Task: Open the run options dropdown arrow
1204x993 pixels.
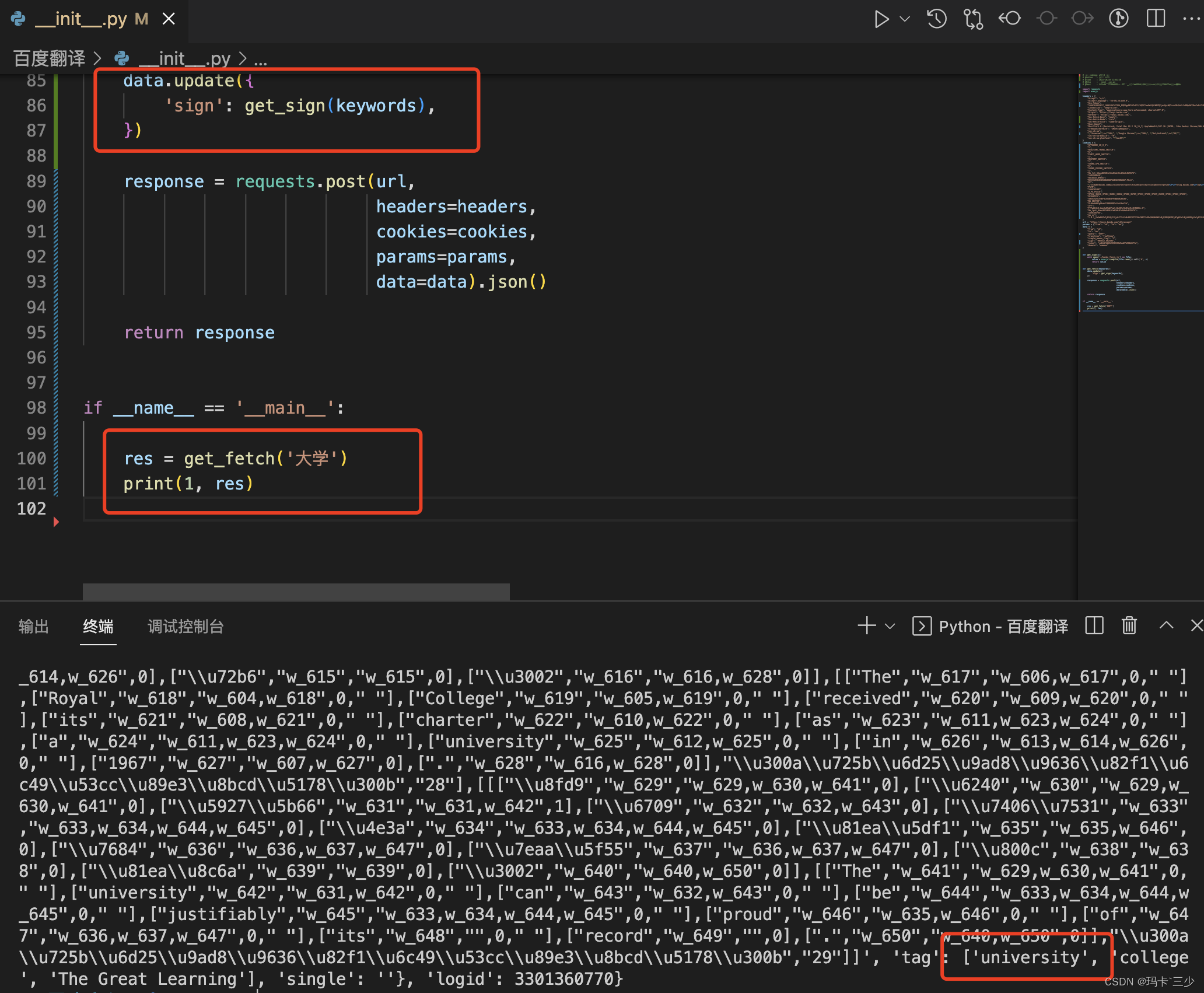Action: [905, 19]
